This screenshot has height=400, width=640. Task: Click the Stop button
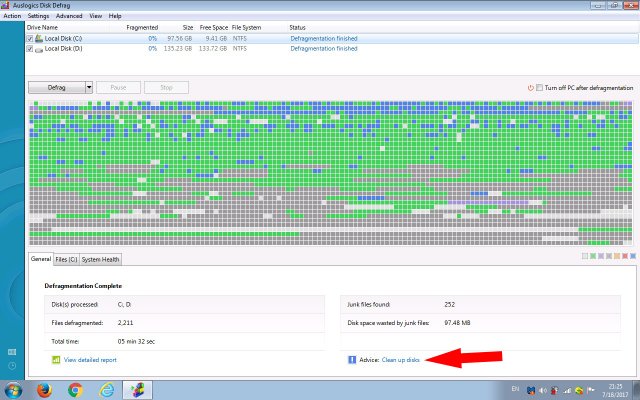pos(167,87)
